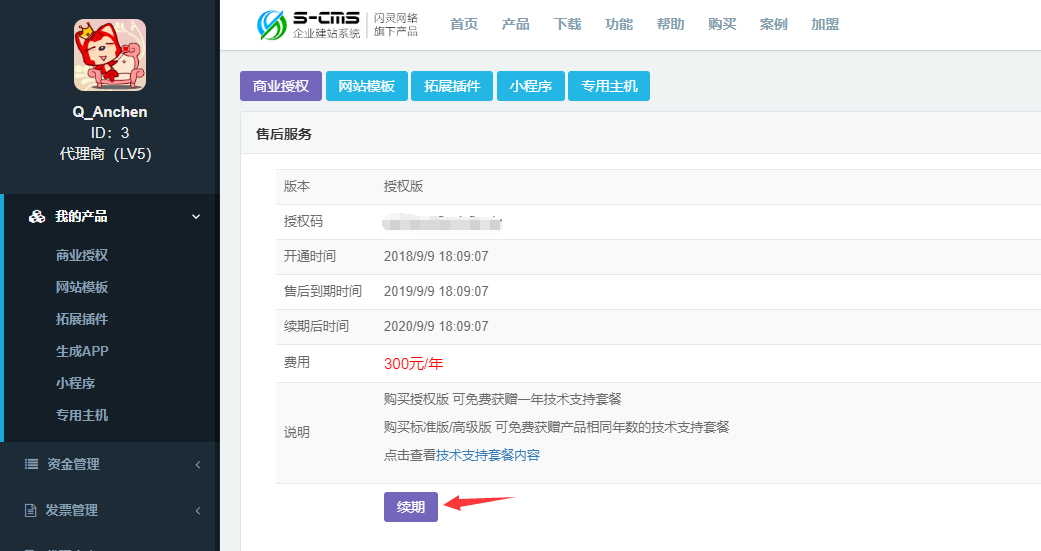Open the 下载 navigation item

pyautogui.click(x=567, y=24)
